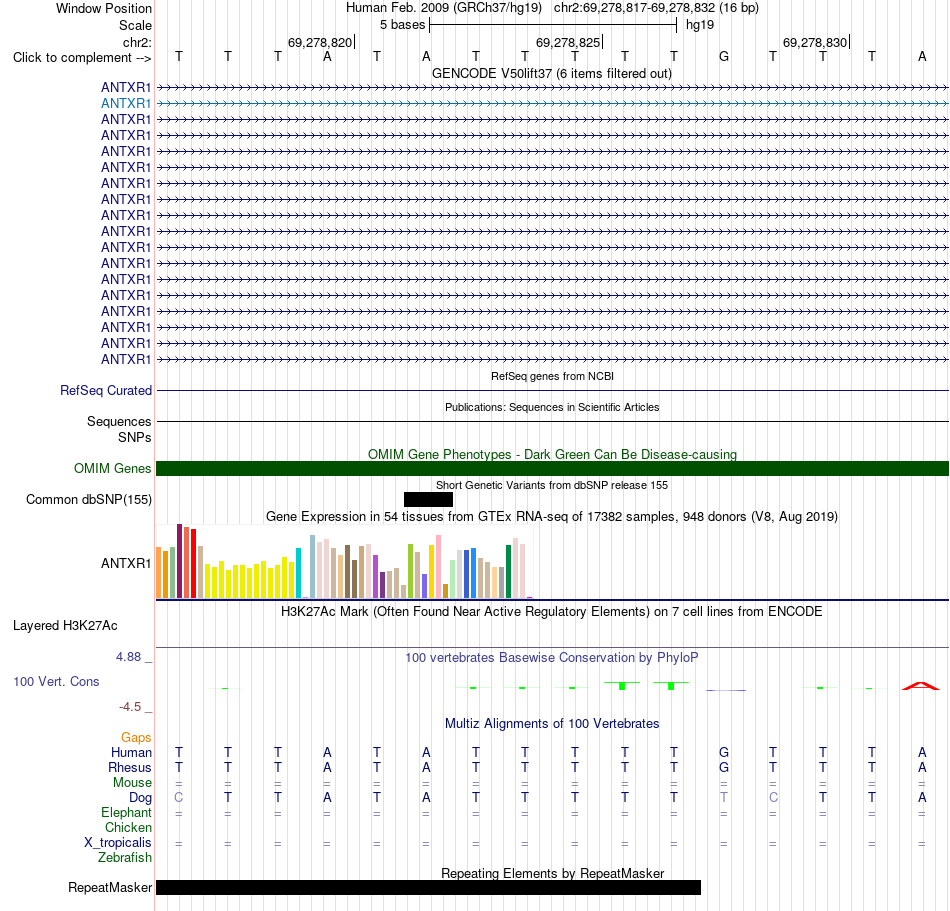
Task: Click the Zebrafish species label
Action: [125, 858]
